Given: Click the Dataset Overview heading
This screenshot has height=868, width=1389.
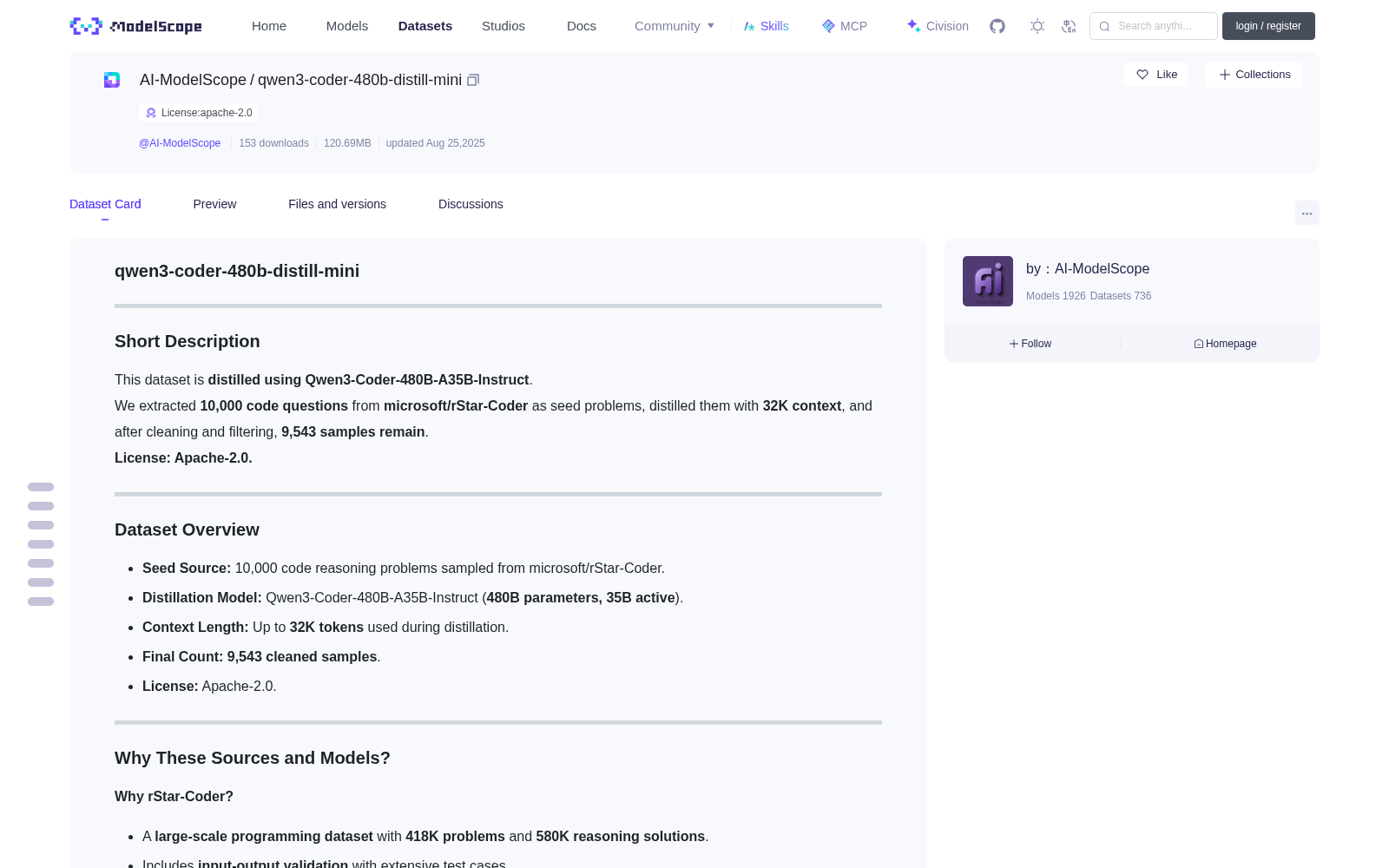Looking at the screenshot, I should 187,529.
